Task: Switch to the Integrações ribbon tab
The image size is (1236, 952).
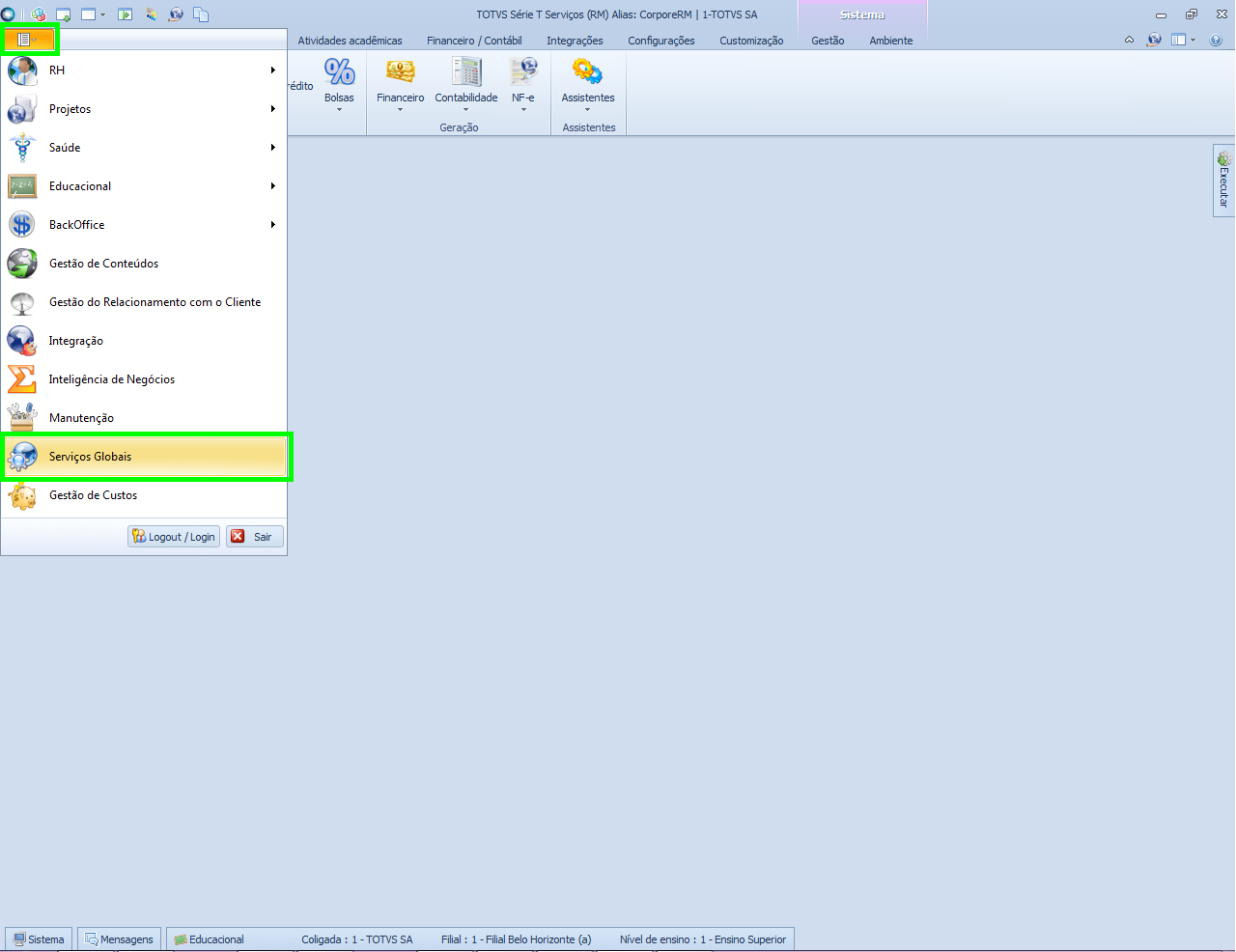Action: pos(575,41)
